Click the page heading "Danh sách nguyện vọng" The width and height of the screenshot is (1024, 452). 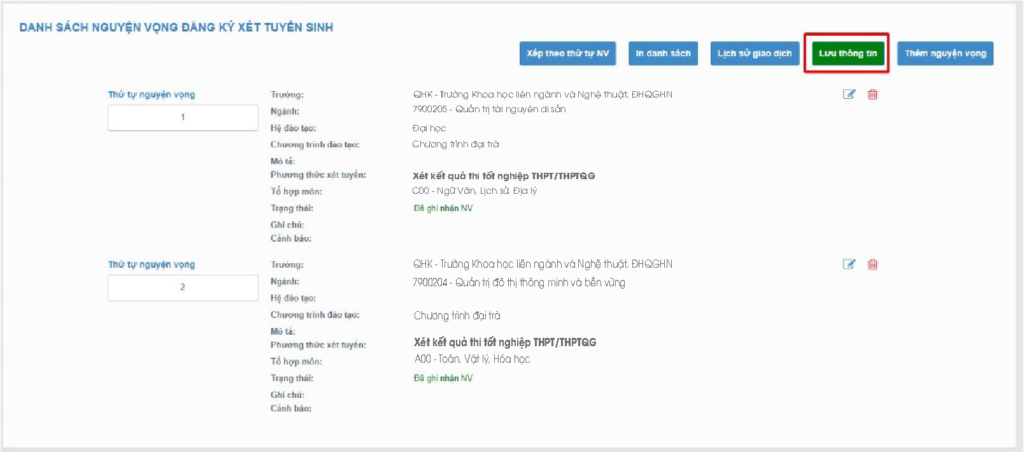tap(176, 26)
